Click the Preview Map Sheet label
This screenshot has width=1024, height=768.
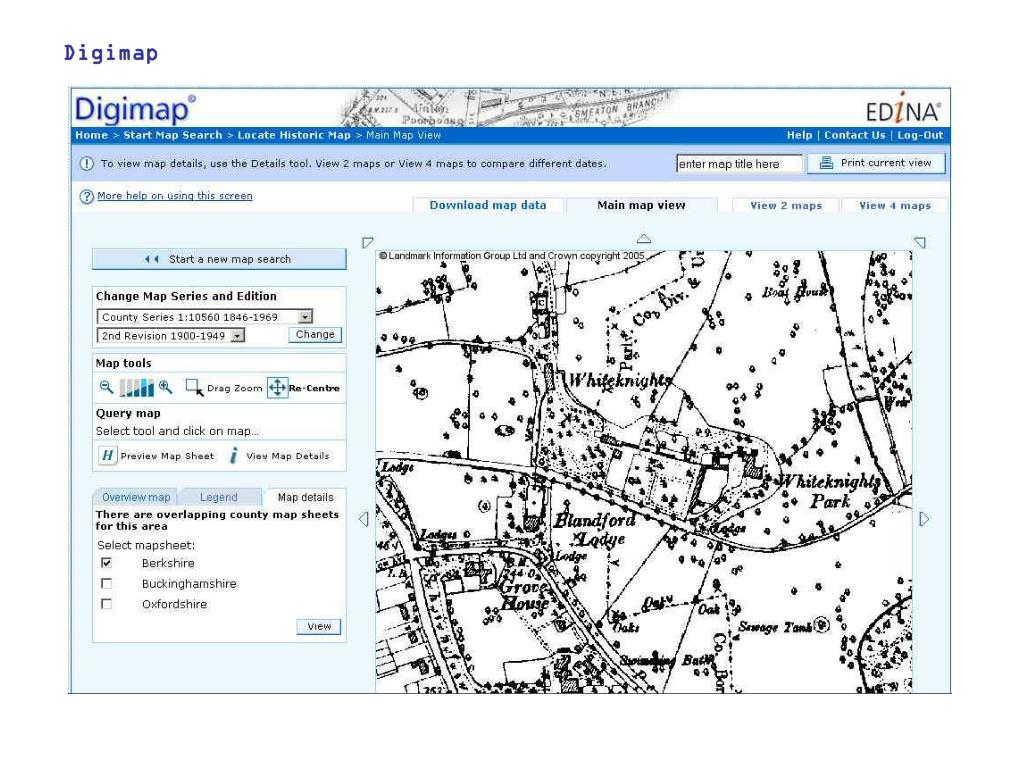167,456
